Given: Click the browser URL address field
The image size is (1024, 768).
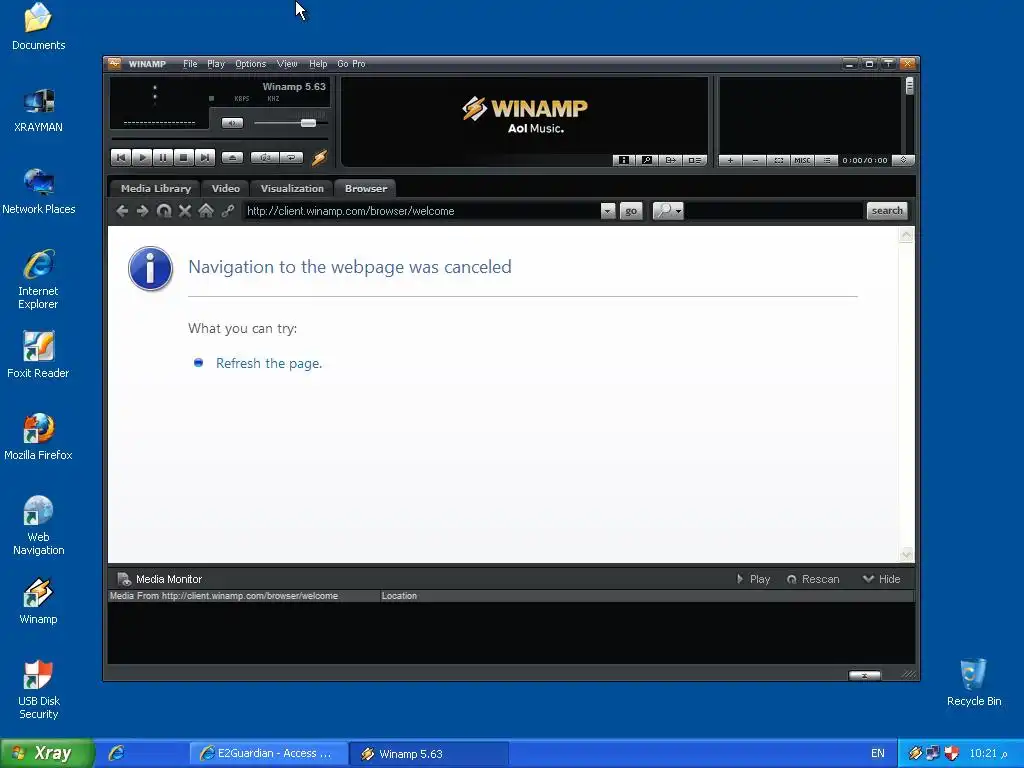Looking at the screenshot, I should (421, 211).
